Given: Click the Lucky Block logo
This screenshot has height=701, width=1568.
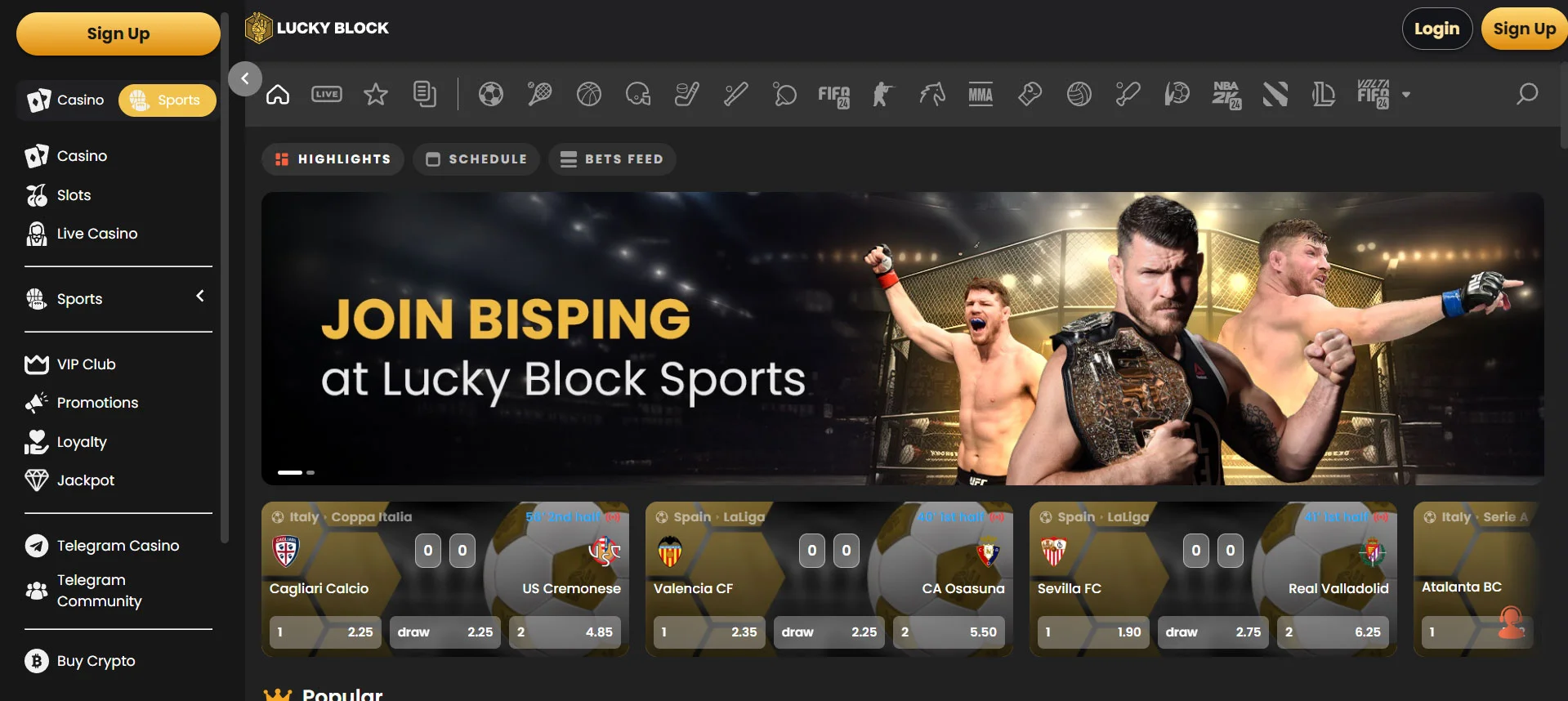Looking at the screenshot, I should point(317,28).
